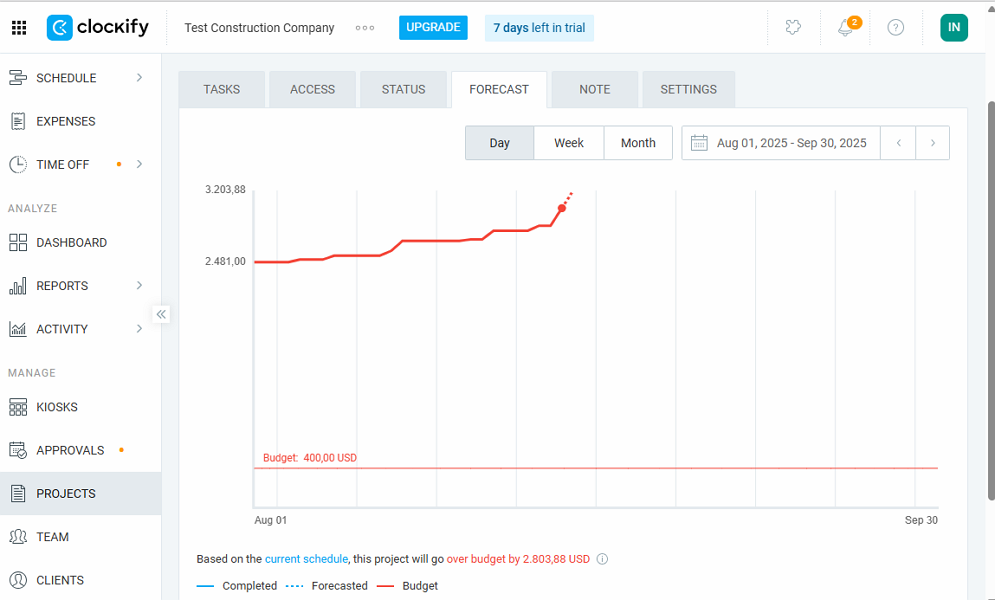Open the apps grid menu
Viewport: 995px width, 600px height.
point(18,27)
